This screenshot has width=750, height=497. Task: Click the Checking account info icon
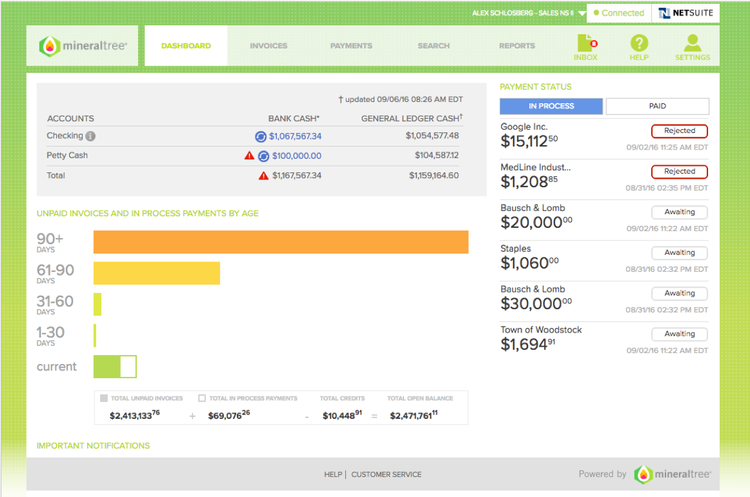click(x=90, y=136)
